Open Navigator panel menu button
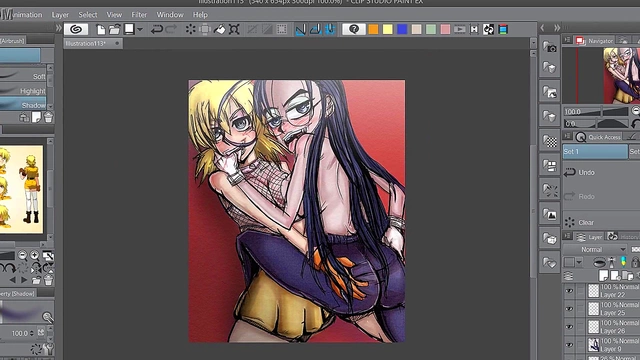 pos(567,40)
